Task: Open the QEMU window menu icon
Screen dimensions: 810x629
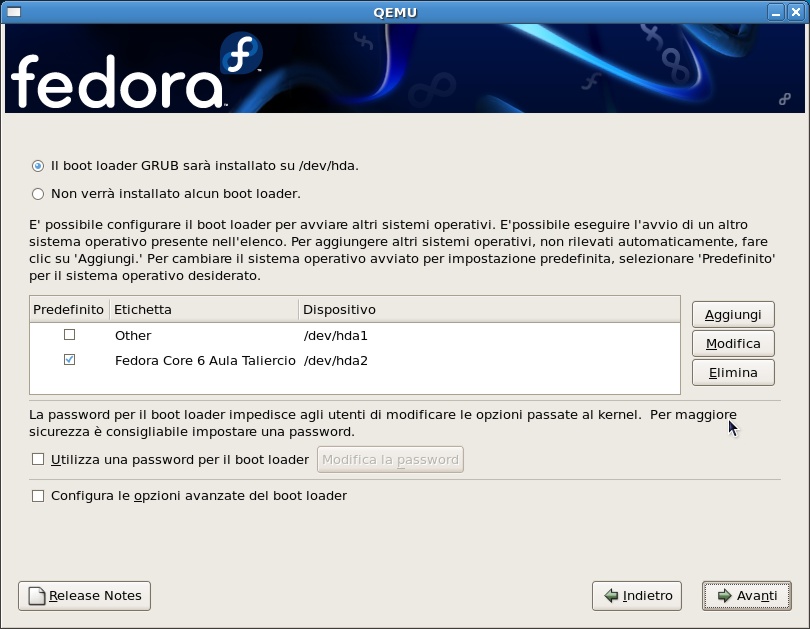Action: (14, 11)
